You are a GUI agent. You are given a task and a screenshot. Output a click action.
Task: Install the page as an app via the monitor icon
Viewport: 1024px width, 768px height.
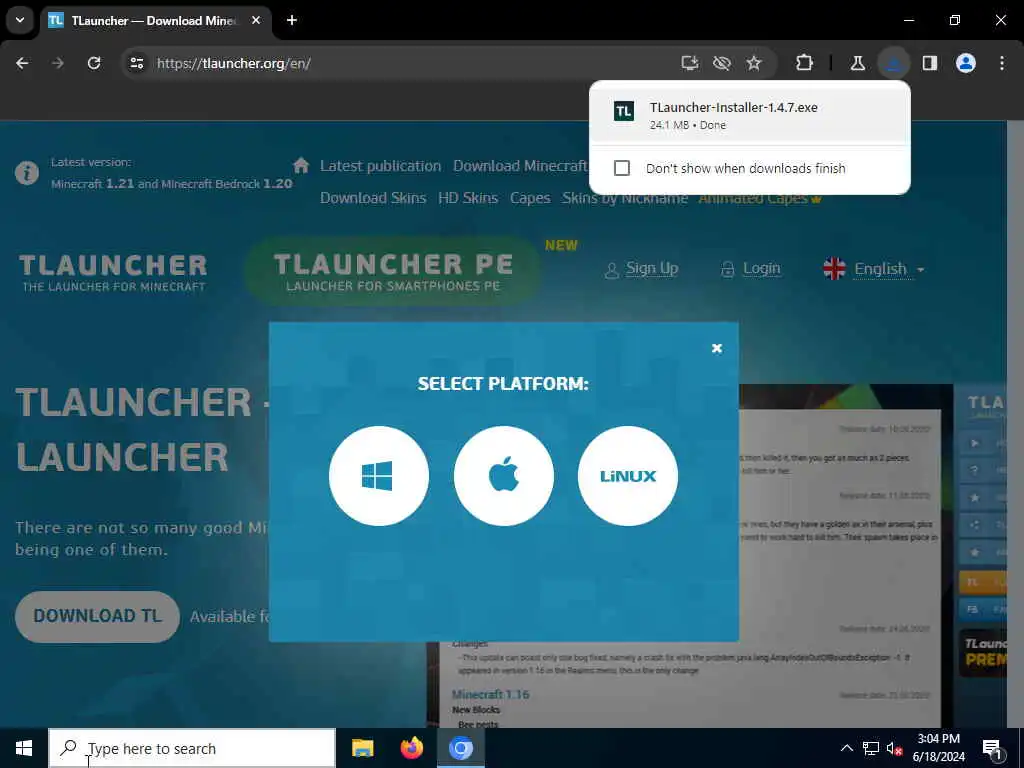[x=690, y=63]
